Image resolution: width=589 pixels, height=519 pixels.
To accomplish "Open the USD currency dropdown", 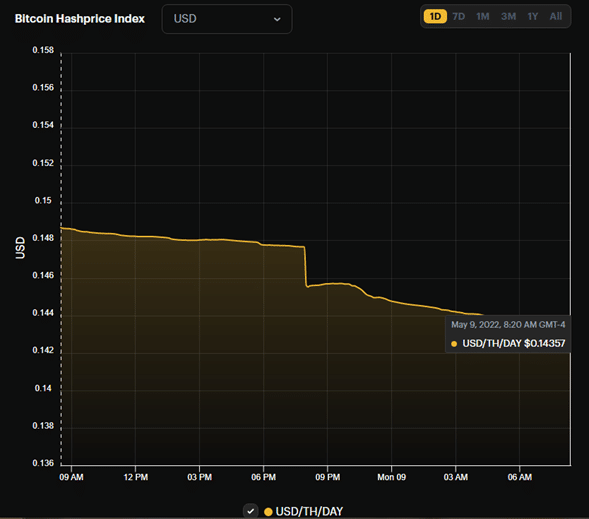I will tap(227, 19).
